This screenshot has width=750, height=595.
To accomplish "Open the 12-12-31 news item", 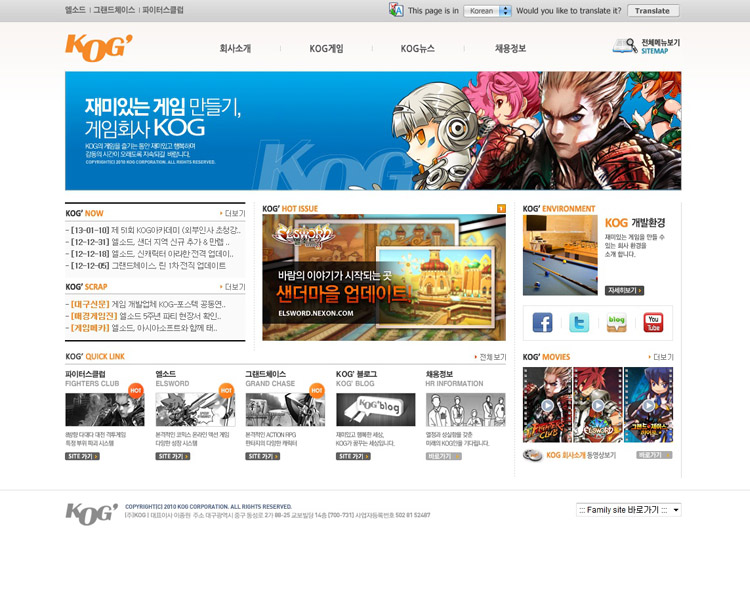I will [147, 242].
